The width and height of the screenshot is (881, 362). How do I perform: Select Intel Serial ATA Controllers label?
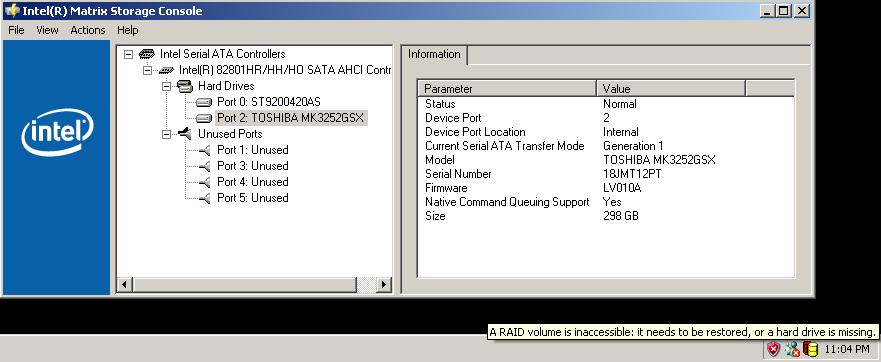pyautogui.click(x=222, y=54)
